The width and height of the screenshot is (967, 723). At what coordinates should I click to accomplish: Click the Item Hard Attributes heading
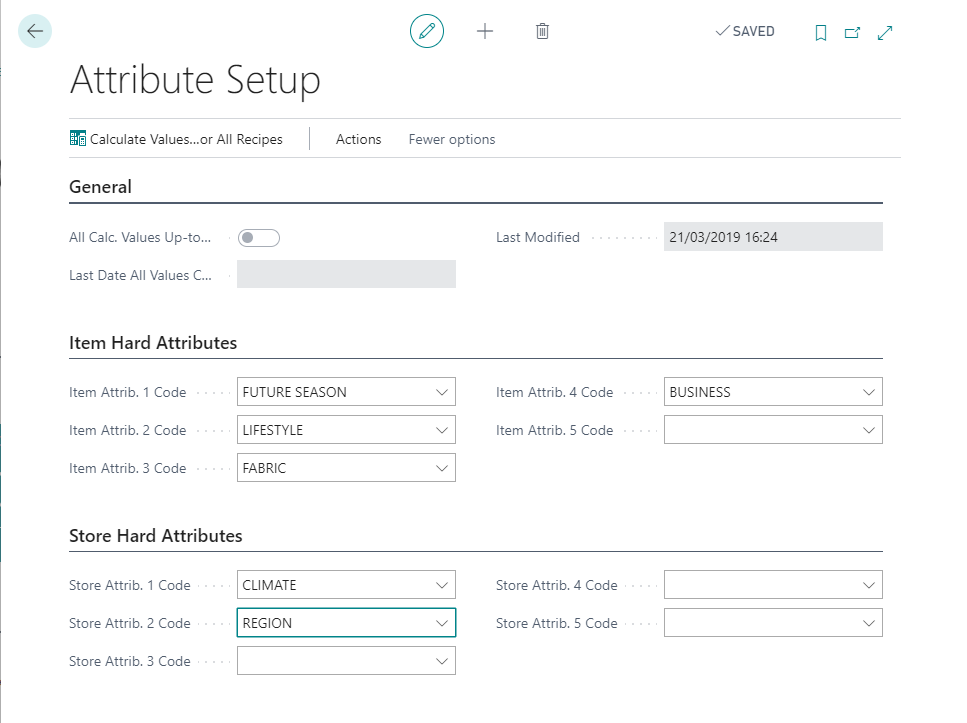click(x=153, y=343)
